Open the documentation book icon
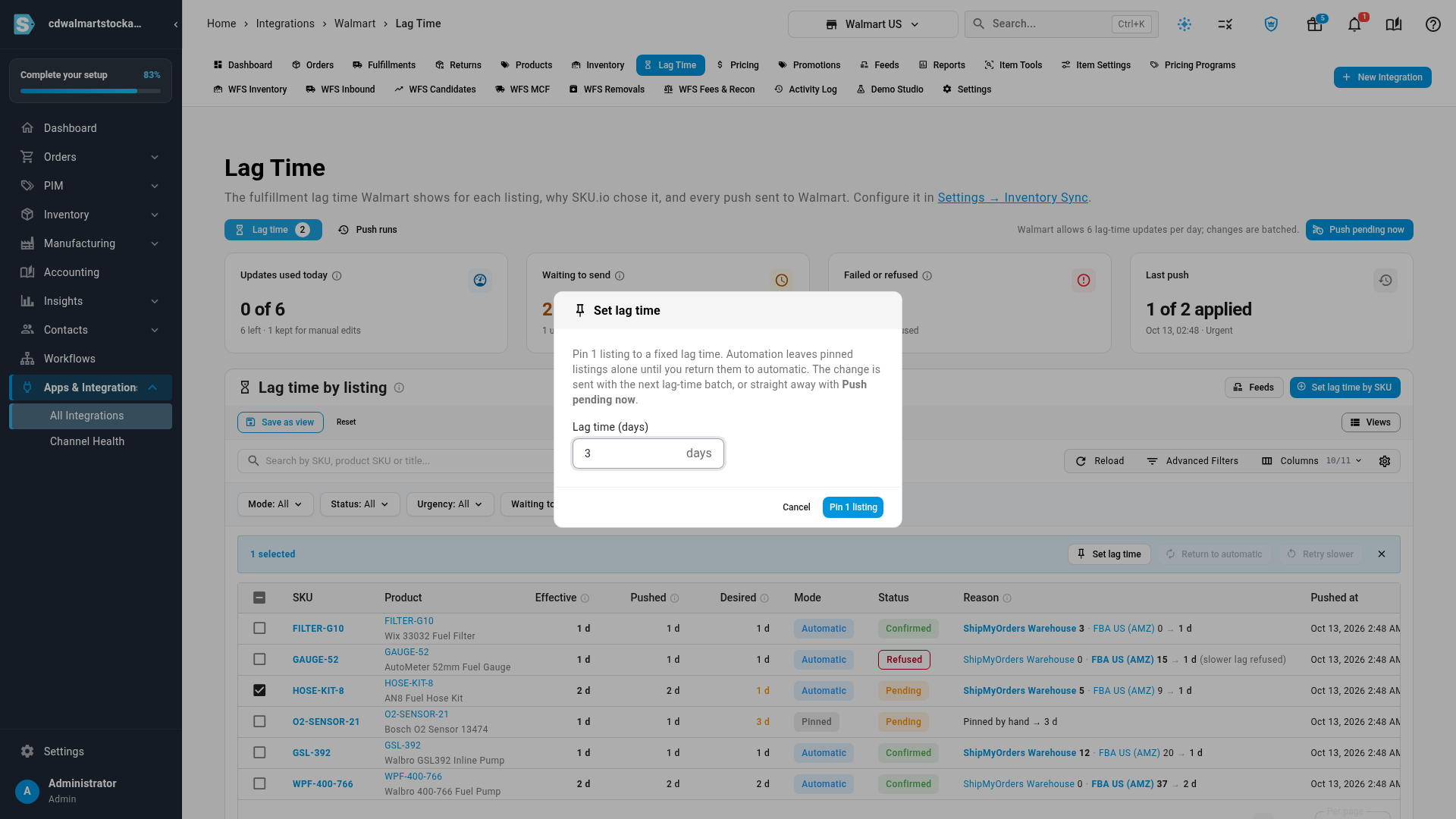This screenshot has height=819, width=1456. tap(1394, 24)
